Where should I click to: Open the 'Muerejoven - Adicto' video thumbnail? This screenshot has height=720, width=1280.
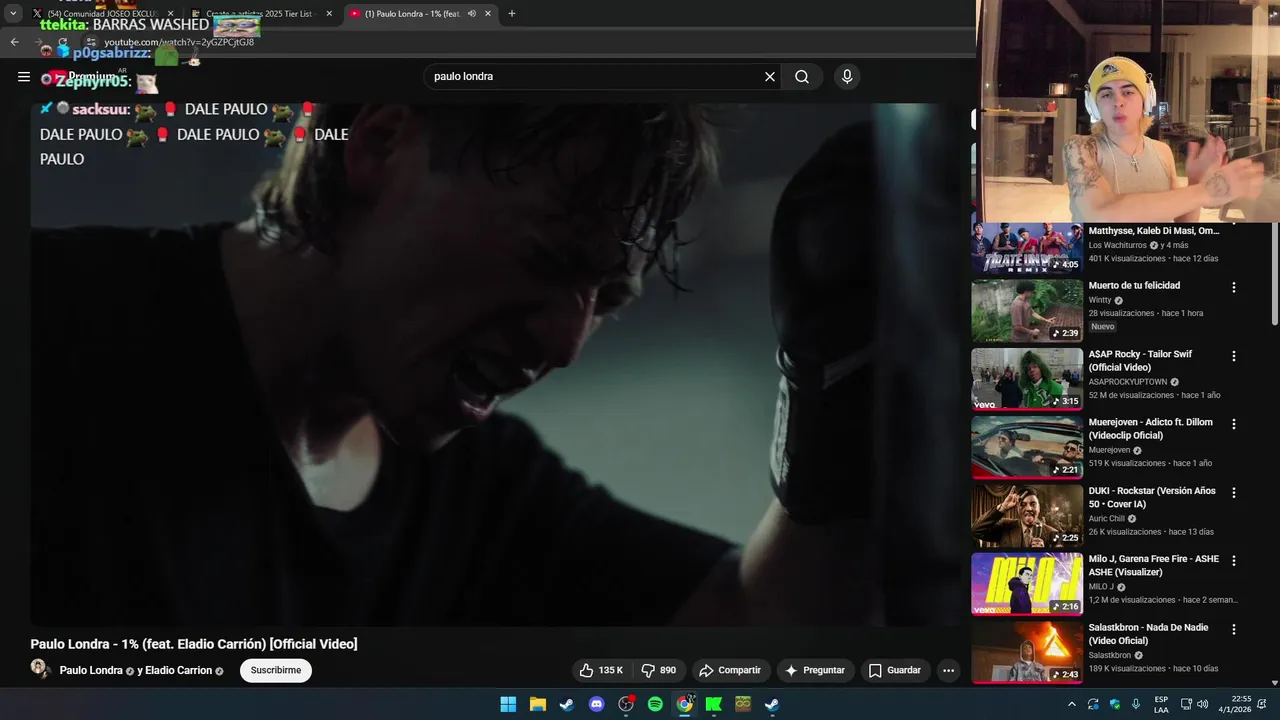tap(1027, 448)
